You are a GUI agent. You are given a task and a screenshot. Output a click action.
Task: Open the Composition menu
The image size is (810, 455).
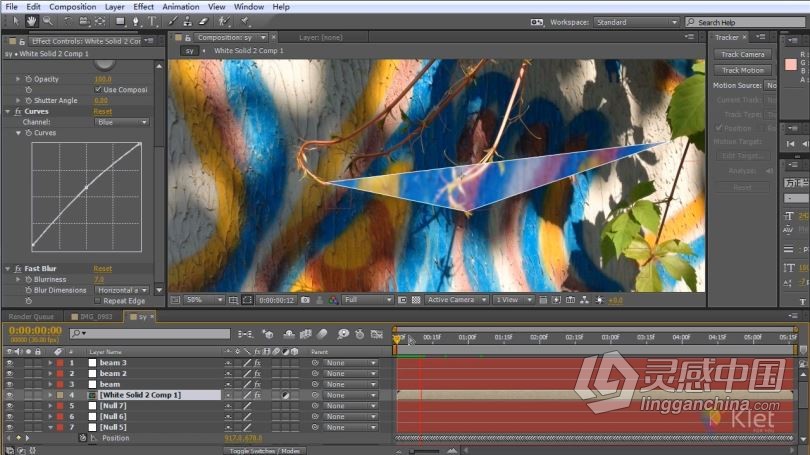(x=72, y=7)
